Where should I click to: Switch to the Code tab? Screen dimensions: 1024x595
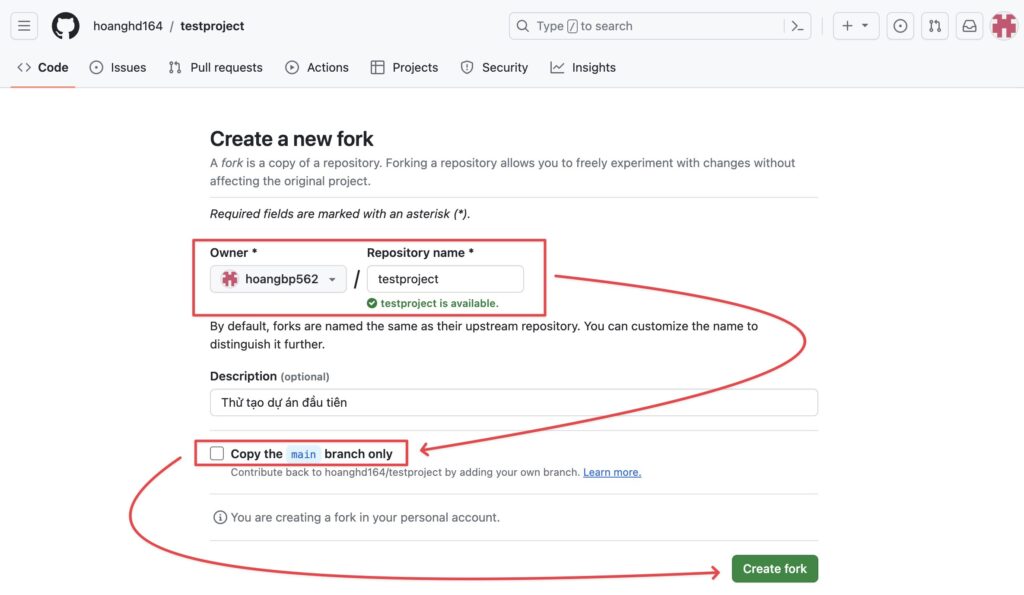click(43, 67)
